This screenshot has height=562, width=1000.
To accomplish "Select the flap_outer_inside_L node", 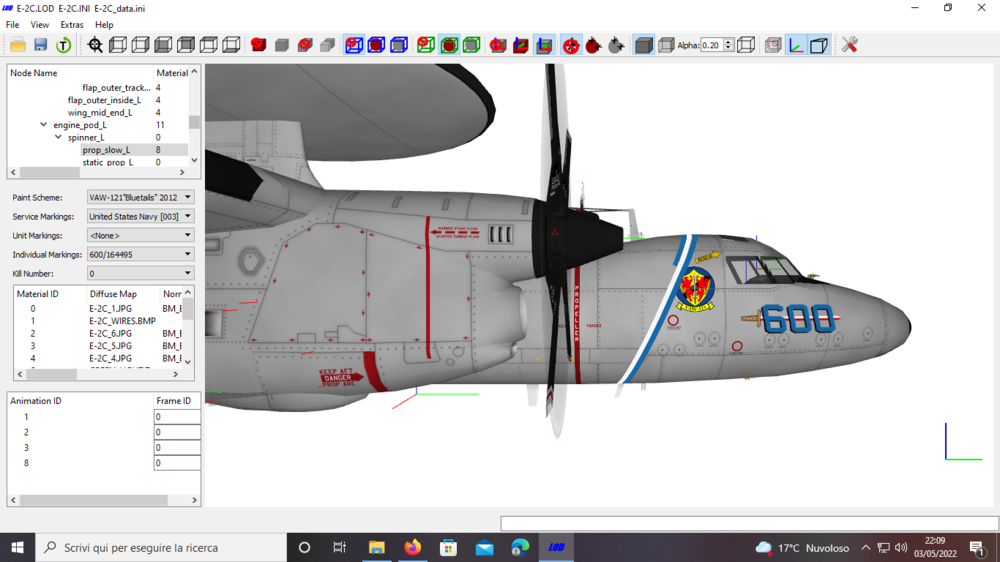I will point(105,100).
